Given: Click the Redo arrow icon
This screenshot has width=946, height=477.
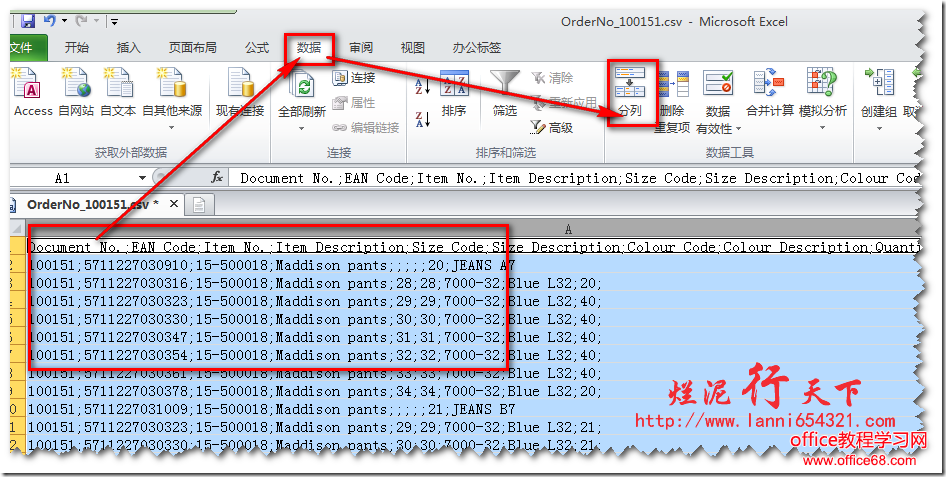Looking at the screenshot, I should click(81, 21).
